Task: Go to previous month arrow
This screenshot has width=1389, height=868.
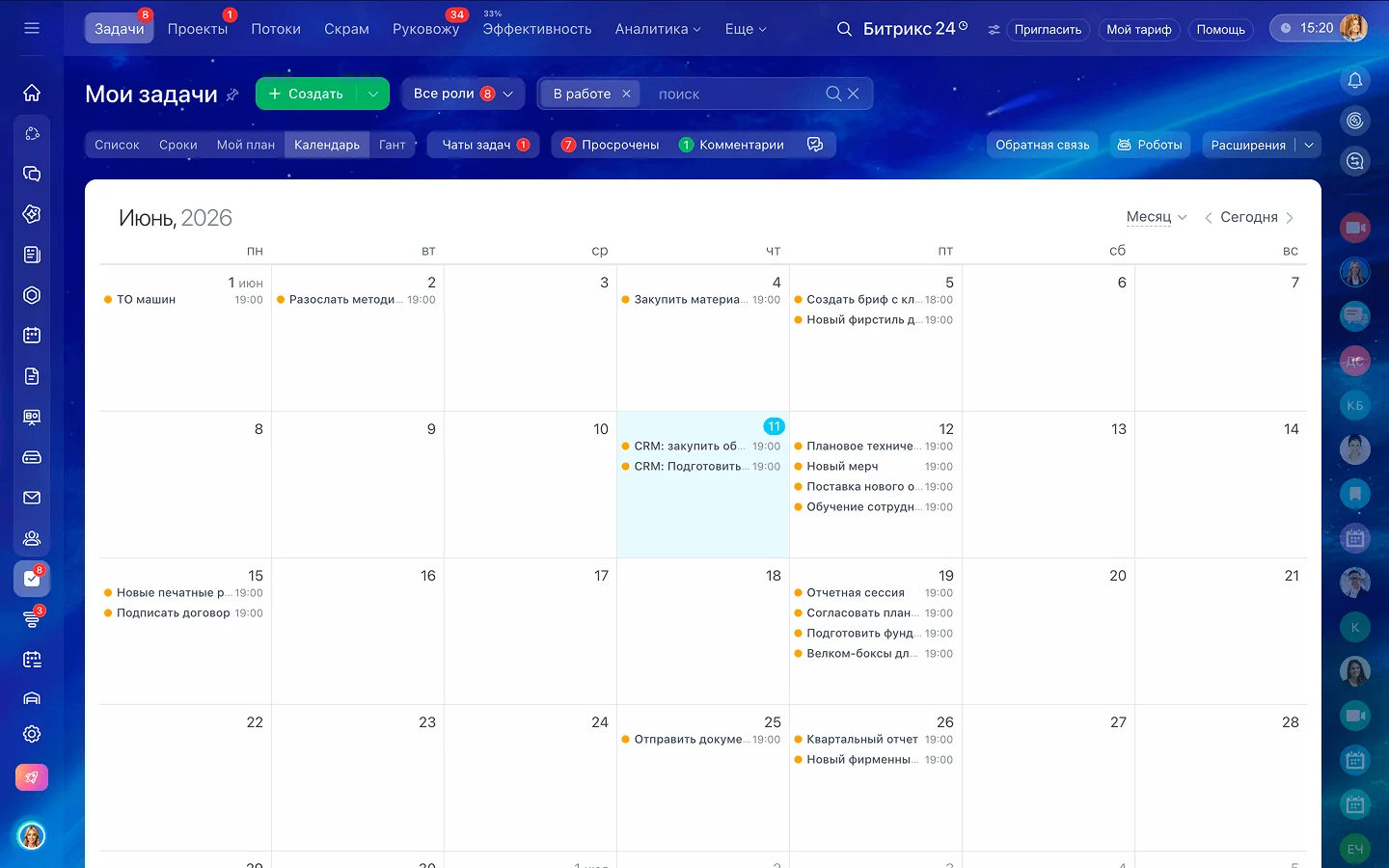Action: pos(1208,218)
